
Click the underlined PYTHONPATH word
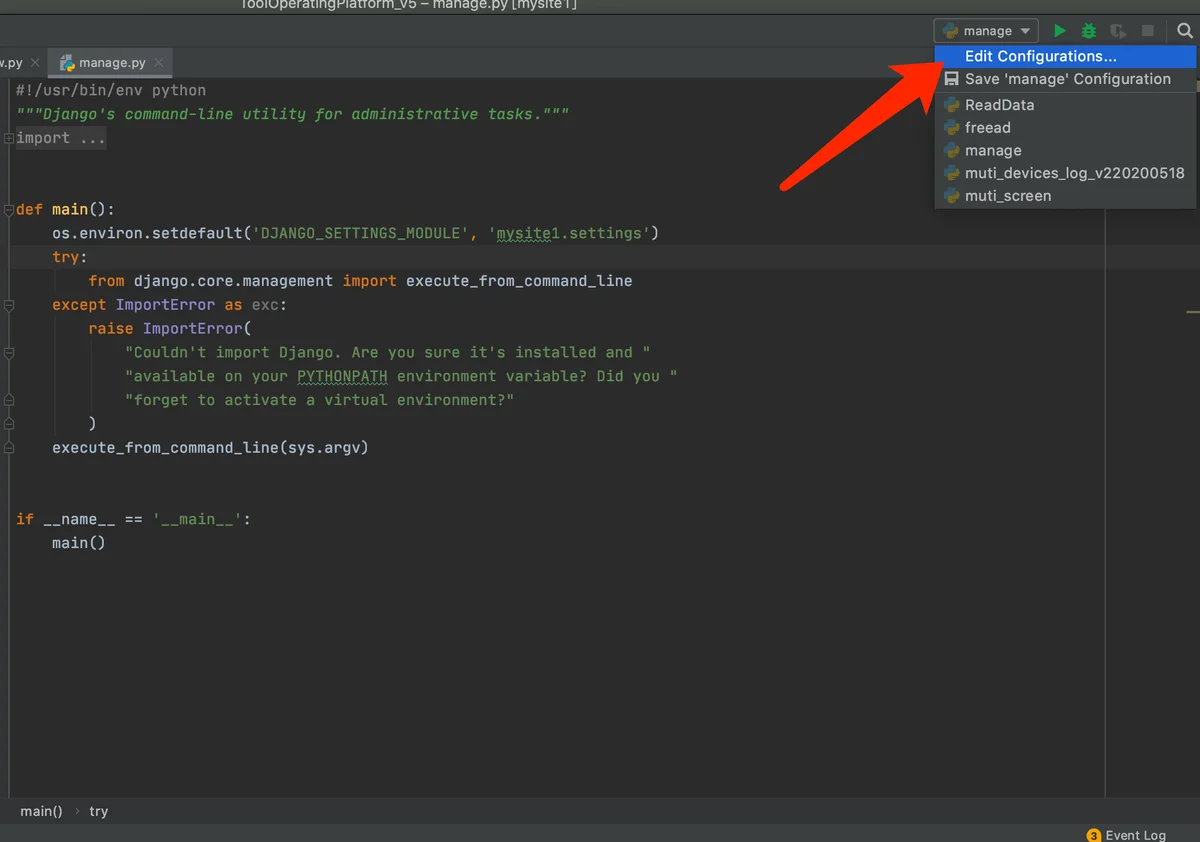pyautogui.click(x=342, y=376)
